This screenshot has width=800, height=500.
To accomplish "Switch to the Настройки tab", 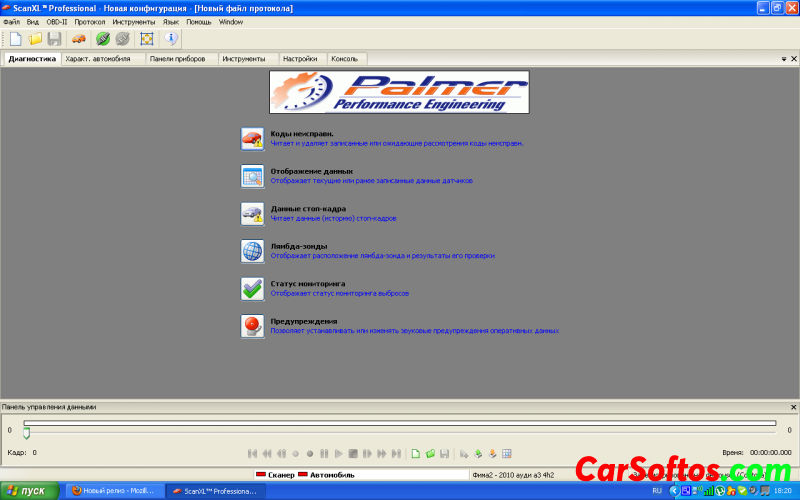I will point(300,59).
